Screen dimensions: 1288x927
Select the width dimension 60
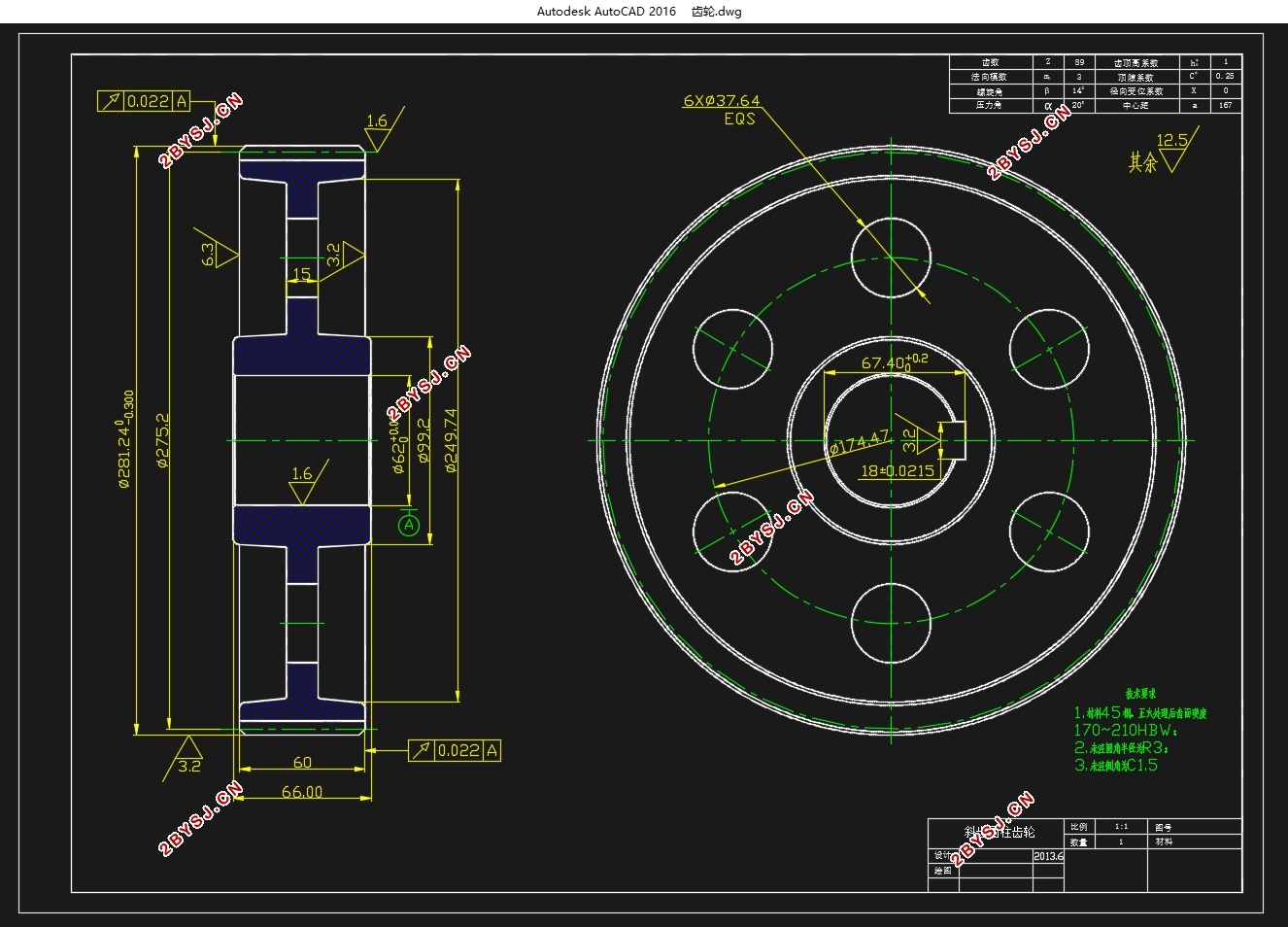[302, 763]
